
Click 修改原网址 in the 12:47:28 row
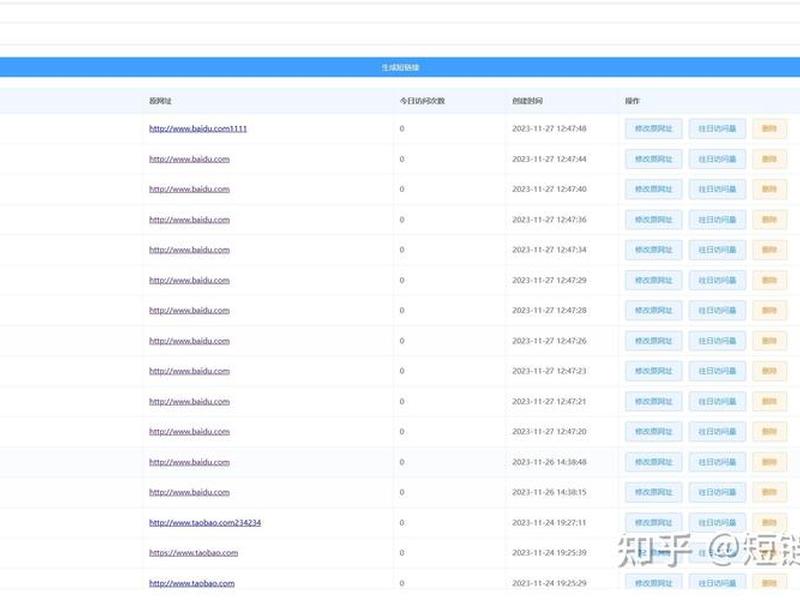[x=654, y=311]
